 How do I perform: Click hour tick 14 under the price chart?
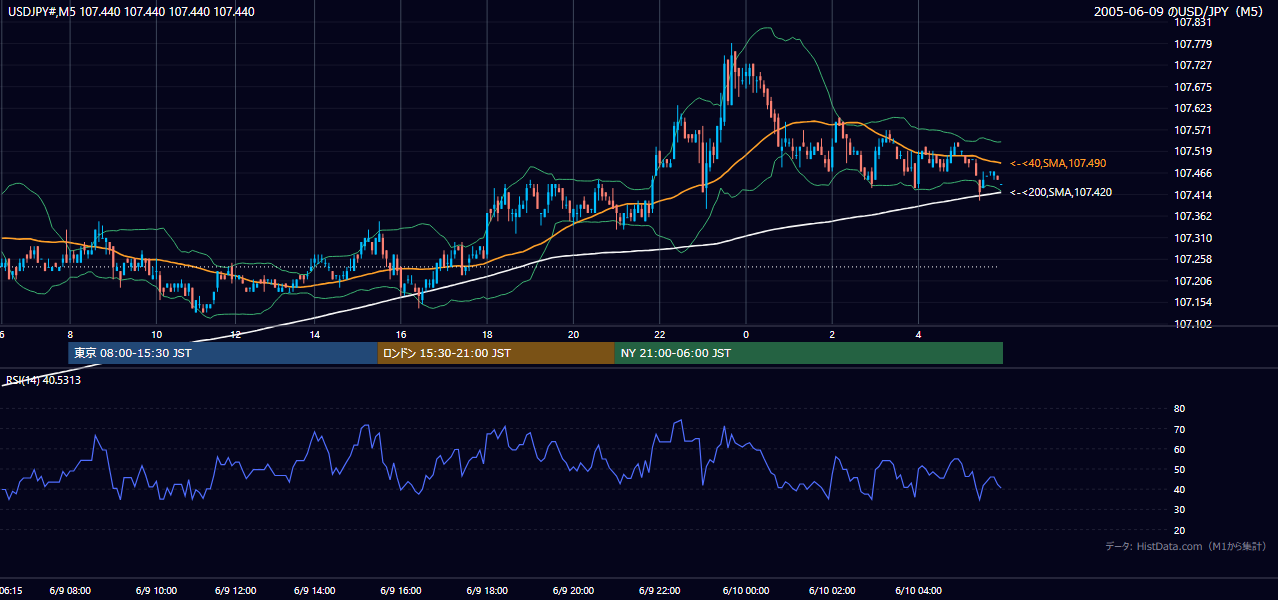[x=314, y=334]
